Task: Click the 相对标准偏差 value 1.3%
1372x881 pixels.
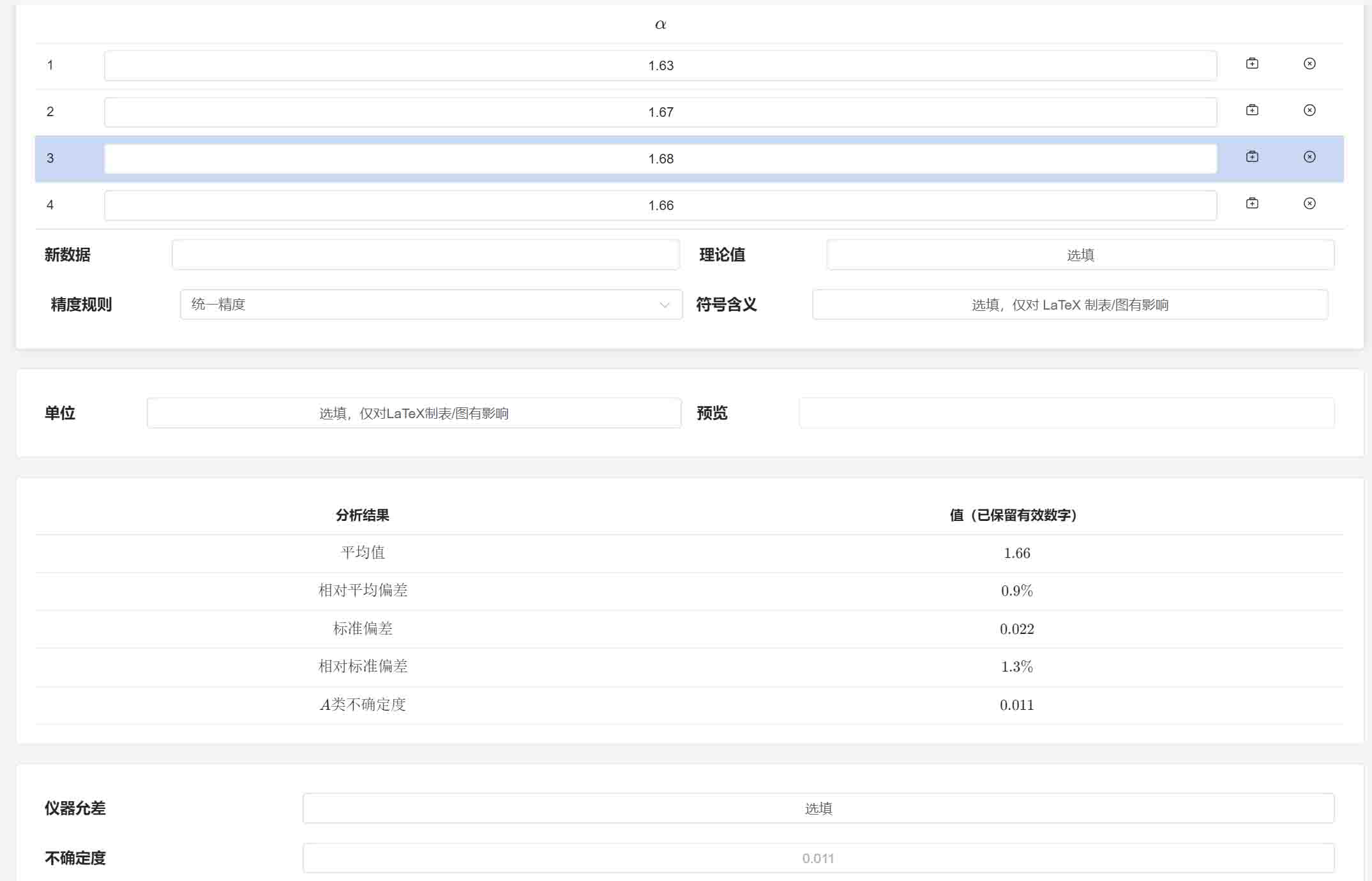Action: point(1016,666)
